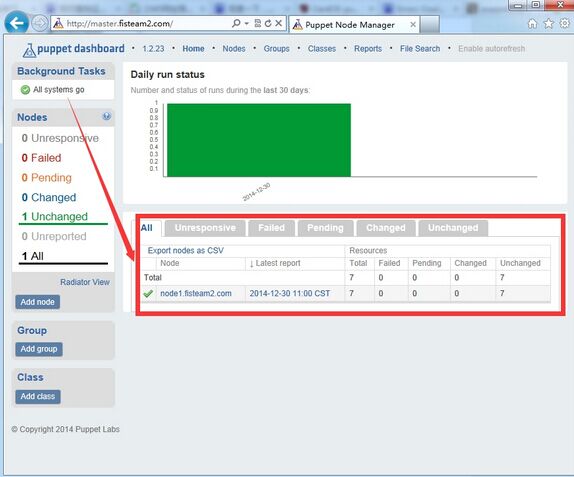Minimize the browser window
The image size is (574, 477).
click(x=518, y=5)
